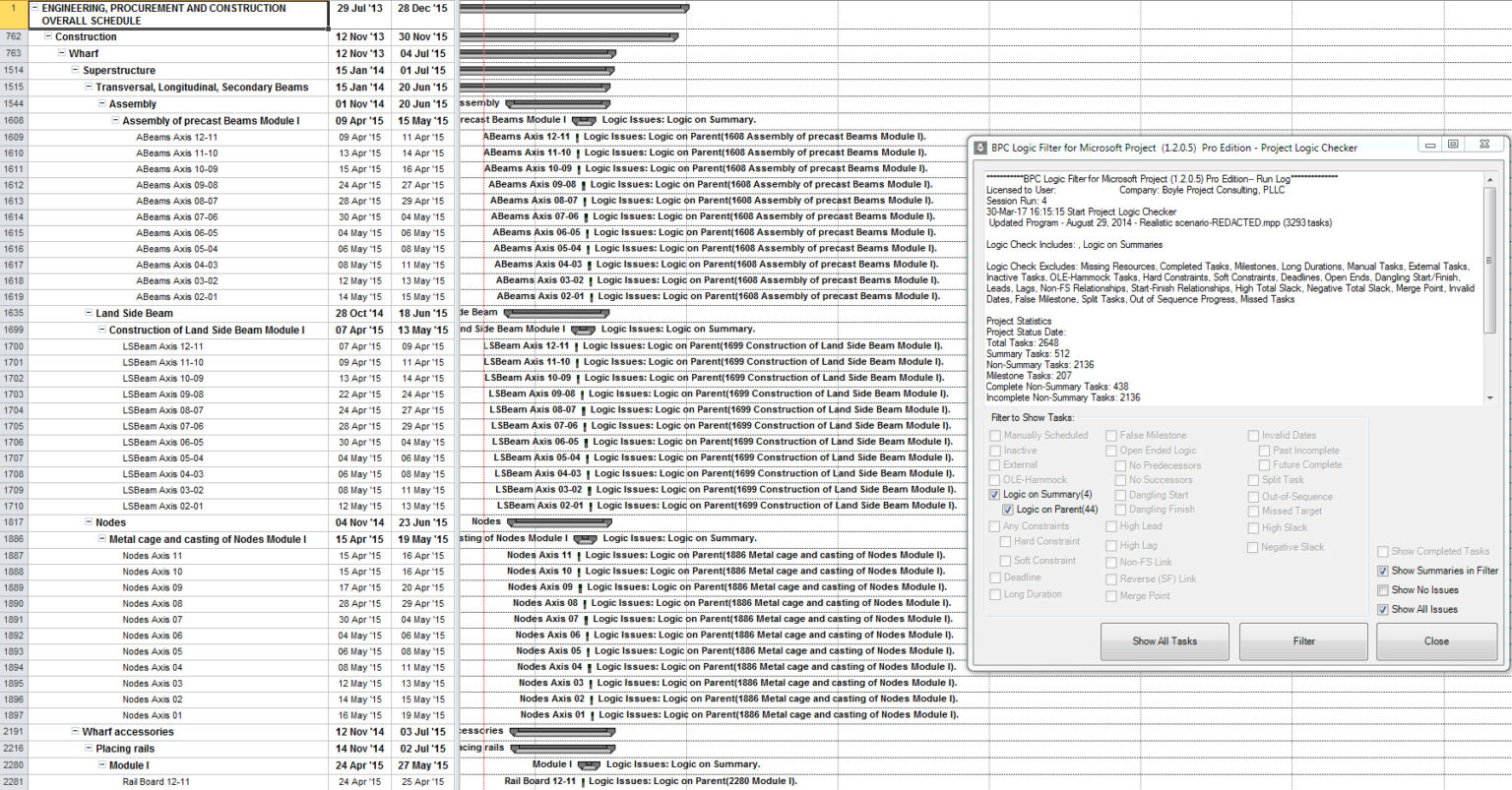
Task: Collapse the Placing rails group
Action: (x=88, y=748)
